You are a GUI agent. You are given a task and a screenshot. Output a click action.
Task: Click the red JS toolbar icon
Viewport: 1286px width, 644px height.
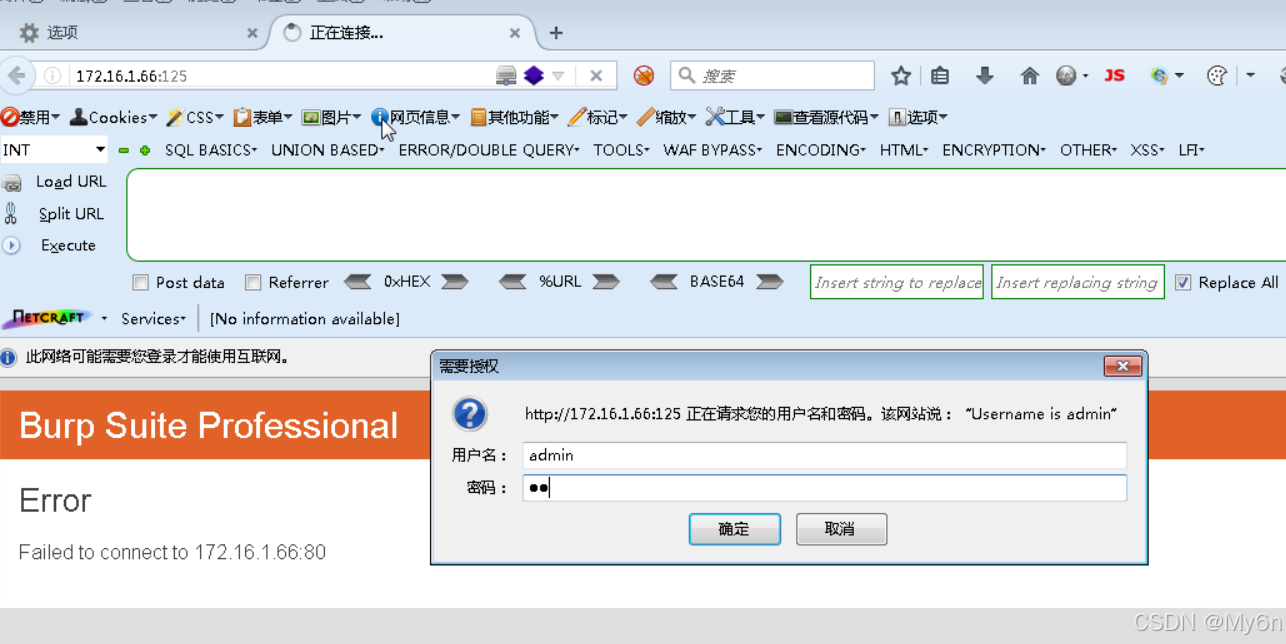point(1115,76)
